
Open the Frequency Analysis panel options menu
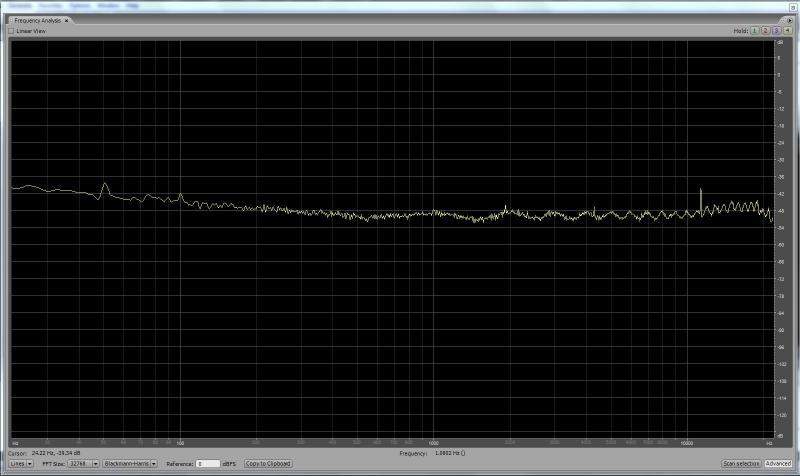pos(788,20)
